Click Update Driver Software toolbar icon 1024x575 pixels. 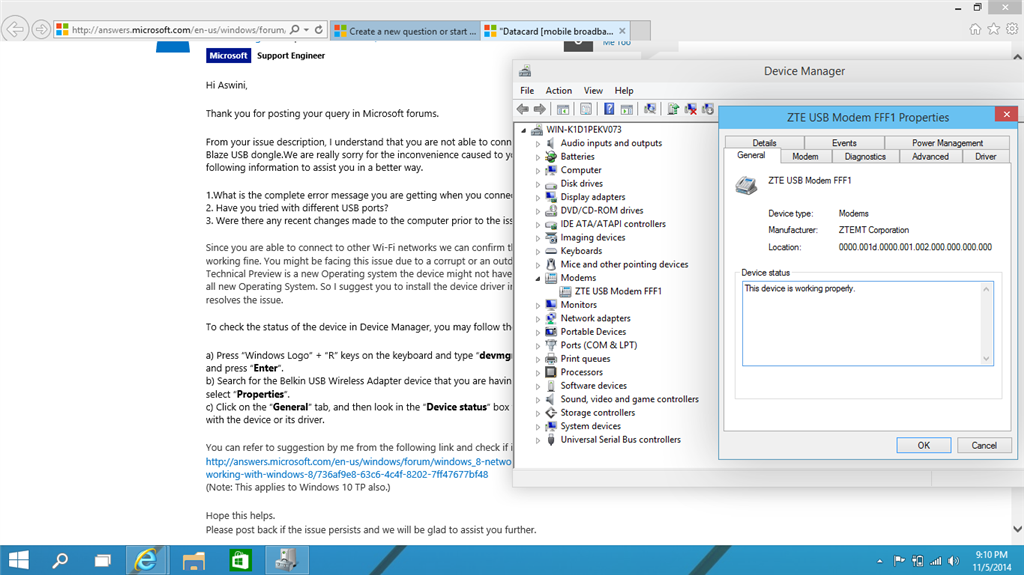pos(673,109)
